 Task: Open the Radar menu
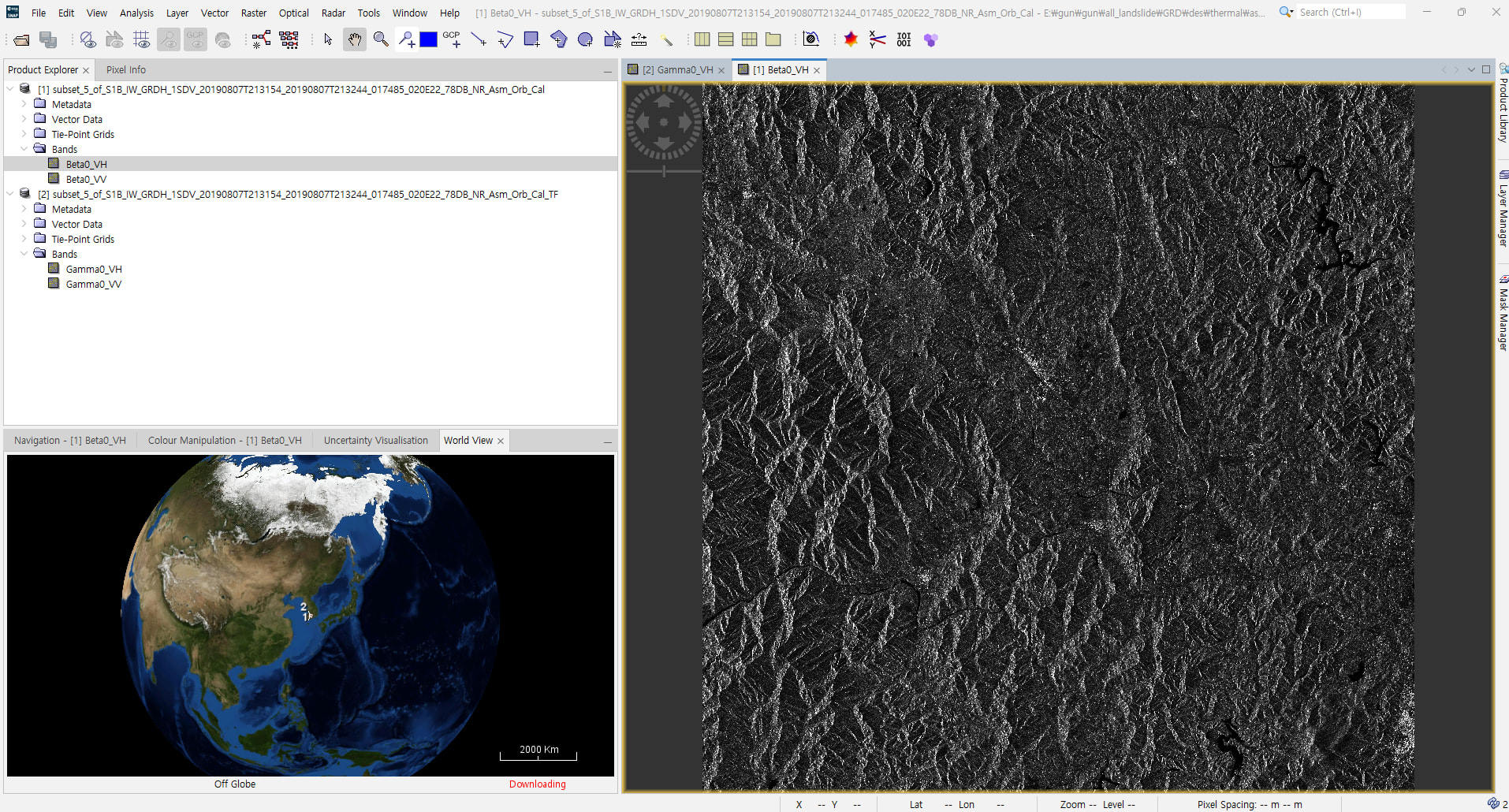(x=333, y=13)
